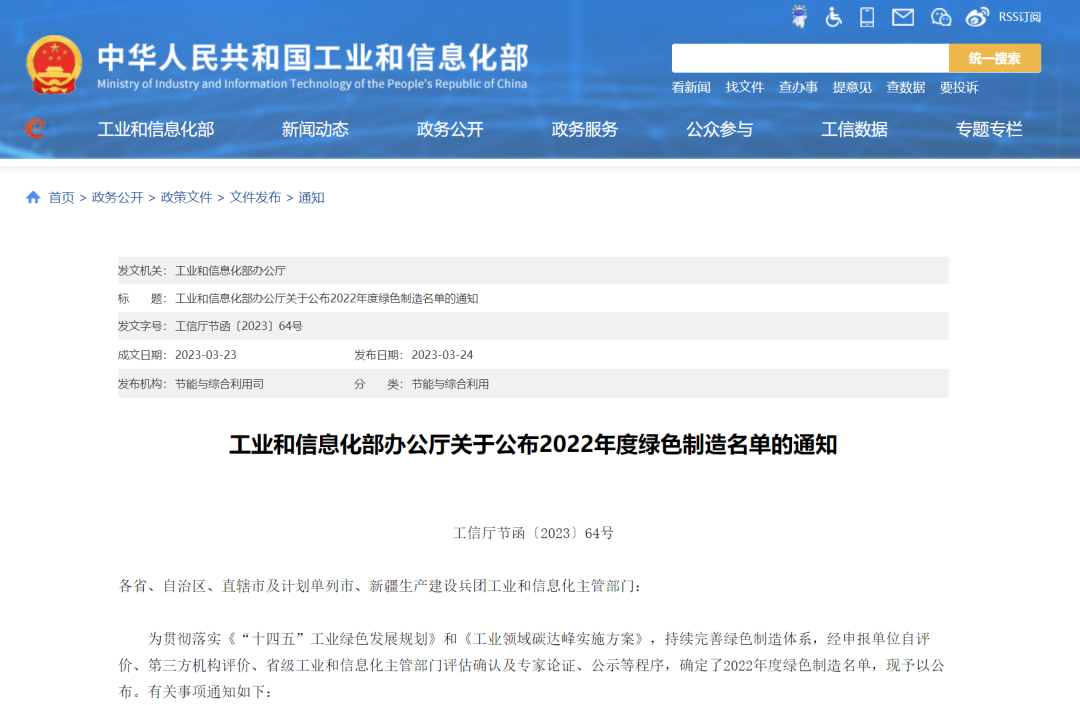The width and height of the screenshot is (1080, 705).
Task: Click the 要投诉 quick link
Action: tap(959, 87)
